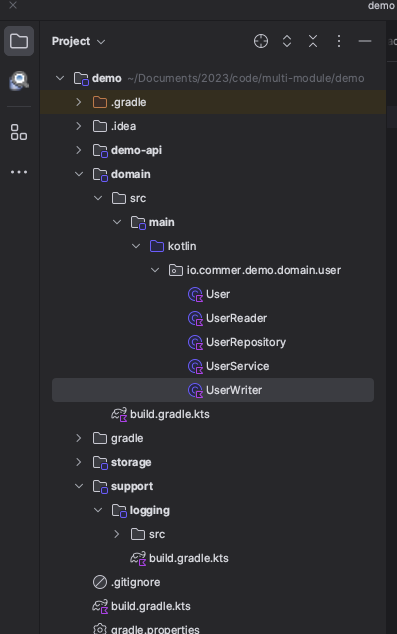The height and width of the screenshot is (634, 397).
Task: Click the storage module folder icon
Action: 100,463
